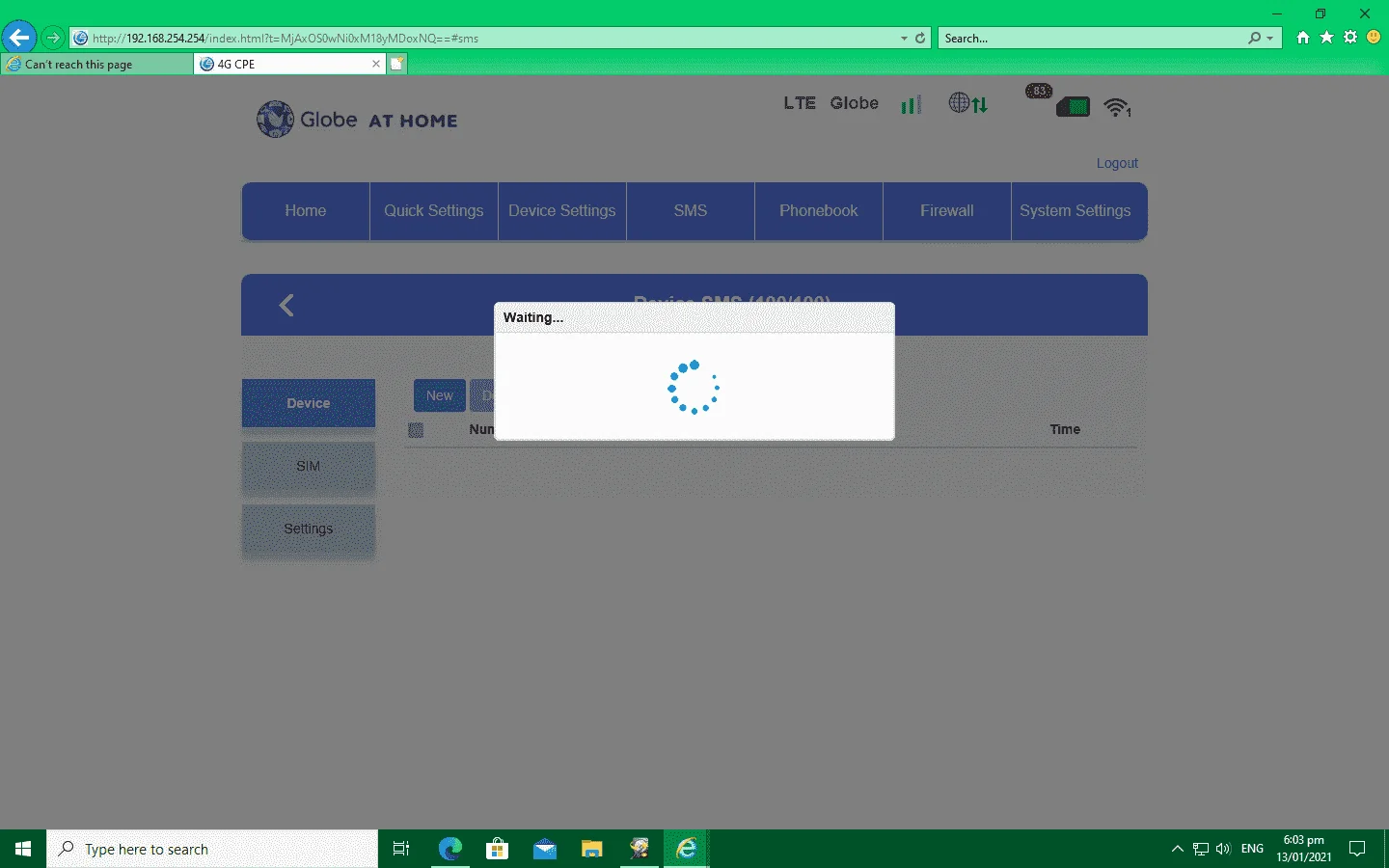Screen dimensions: 1389x868
Task: Open the Action Center notifications icon
Action: 1357,849
